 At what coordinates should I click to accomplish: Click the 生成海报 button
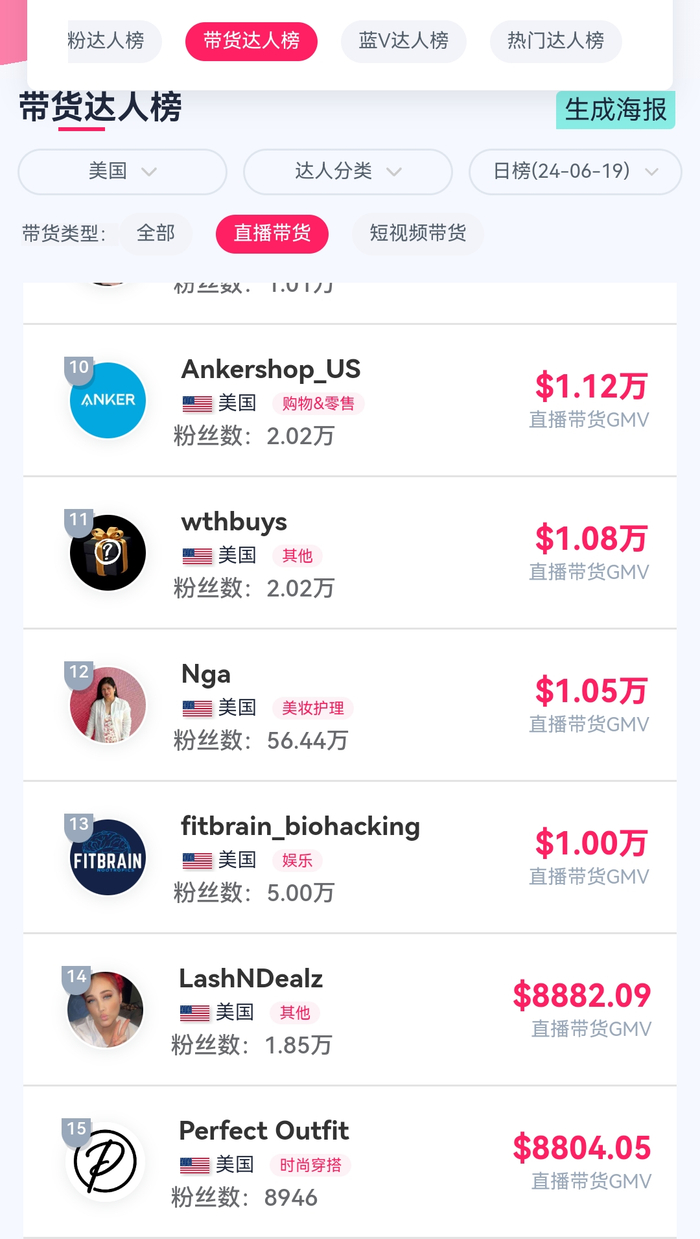click(615, 110)
